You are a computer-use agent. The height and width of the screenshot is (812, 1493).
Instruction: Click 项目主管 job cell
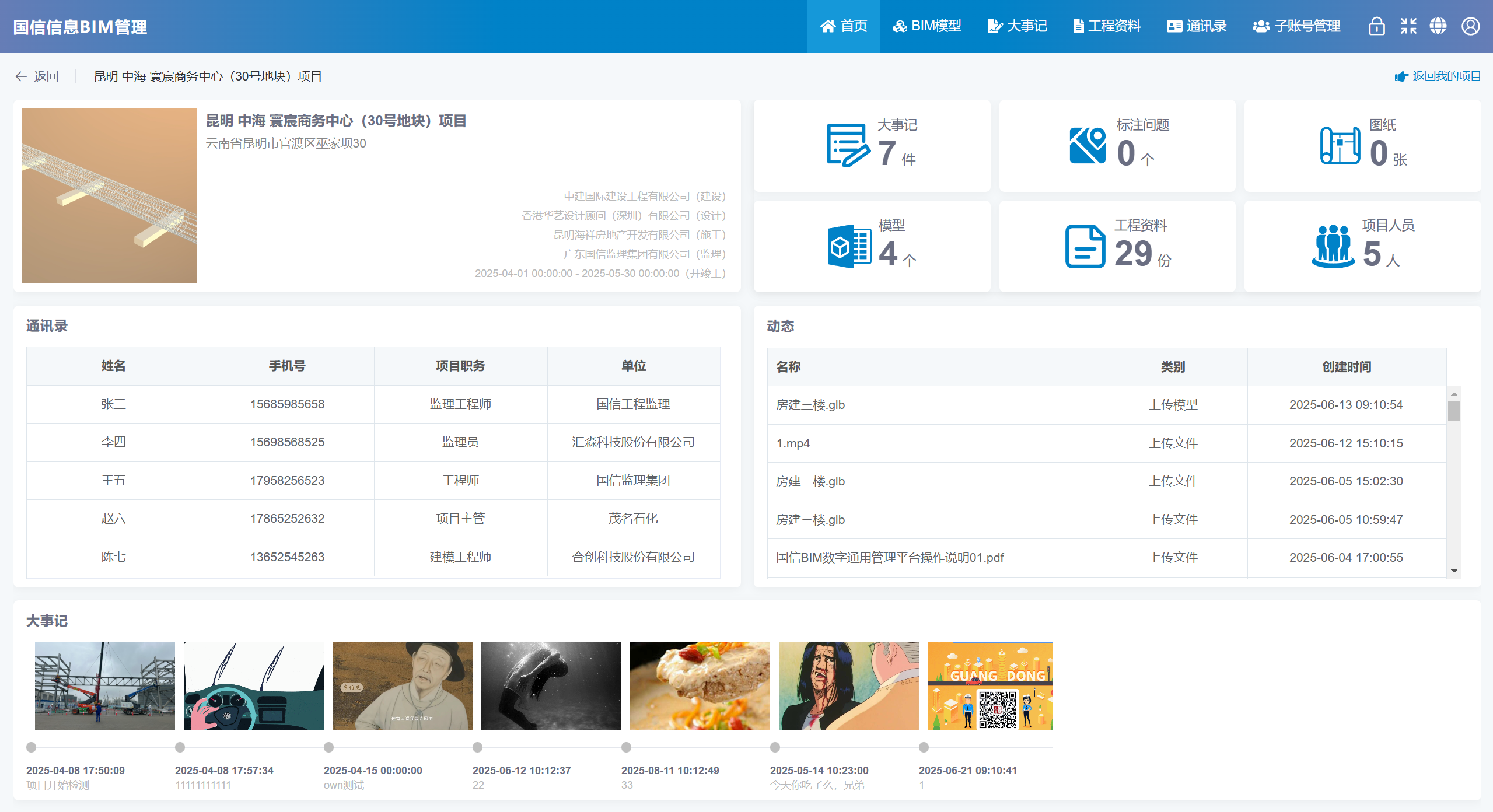[x=460, y=519]
